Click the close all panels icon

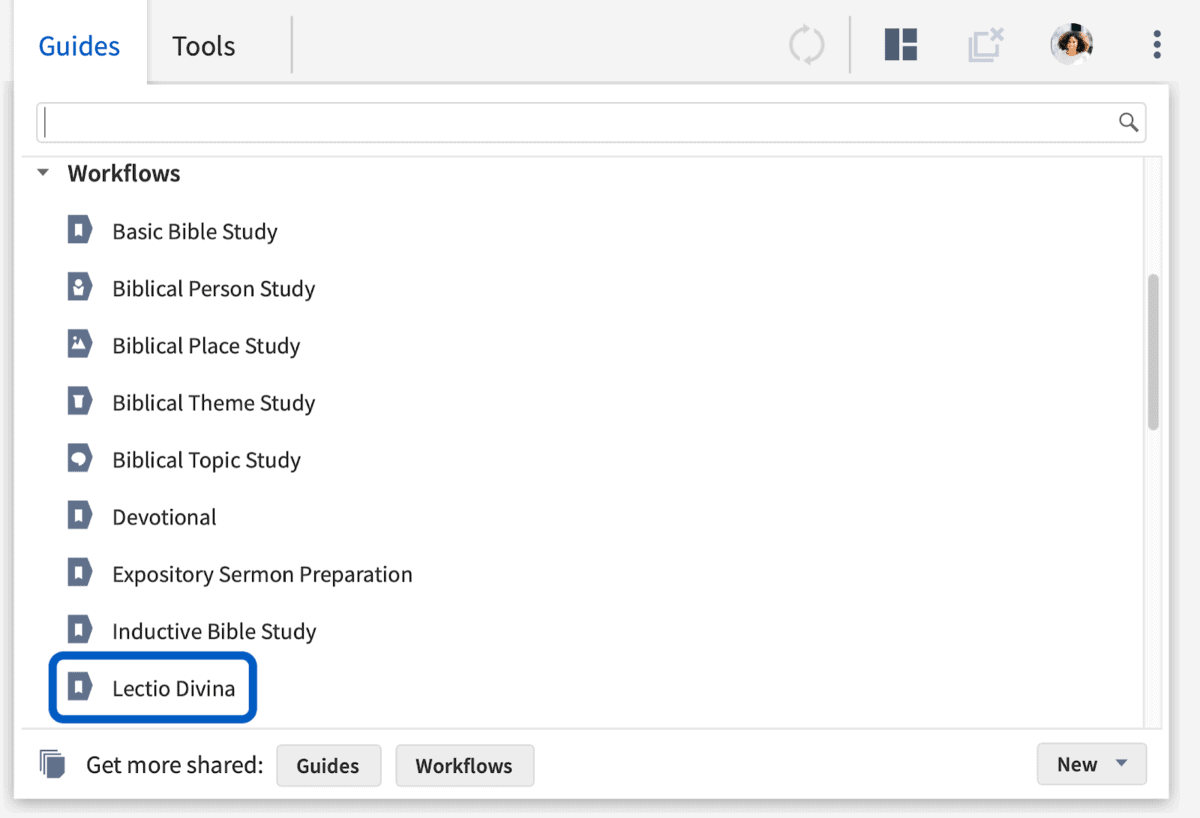click(x=985, y=45)
